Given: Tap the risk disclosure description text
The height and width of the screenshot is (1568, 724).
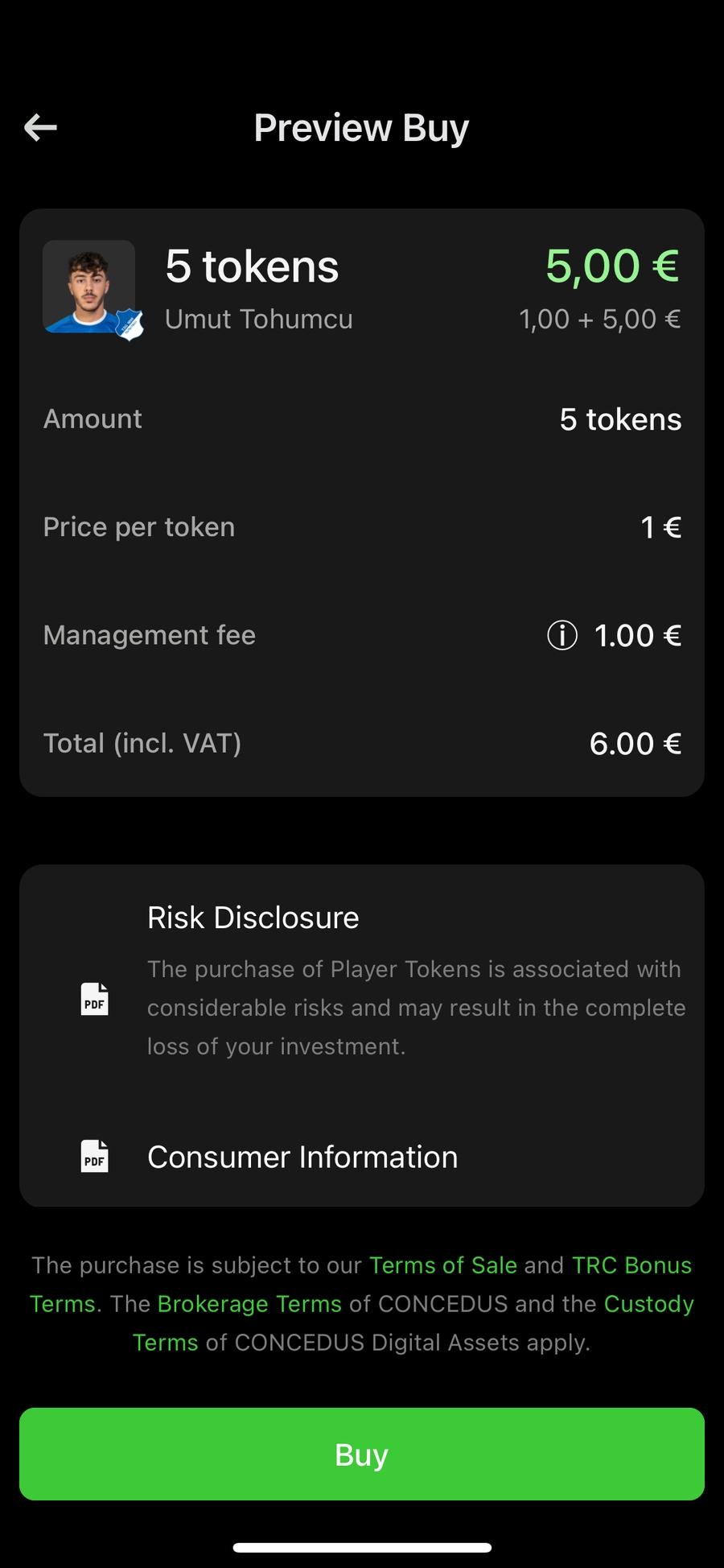Looking at the screenshot, I should coord(415,1008).
